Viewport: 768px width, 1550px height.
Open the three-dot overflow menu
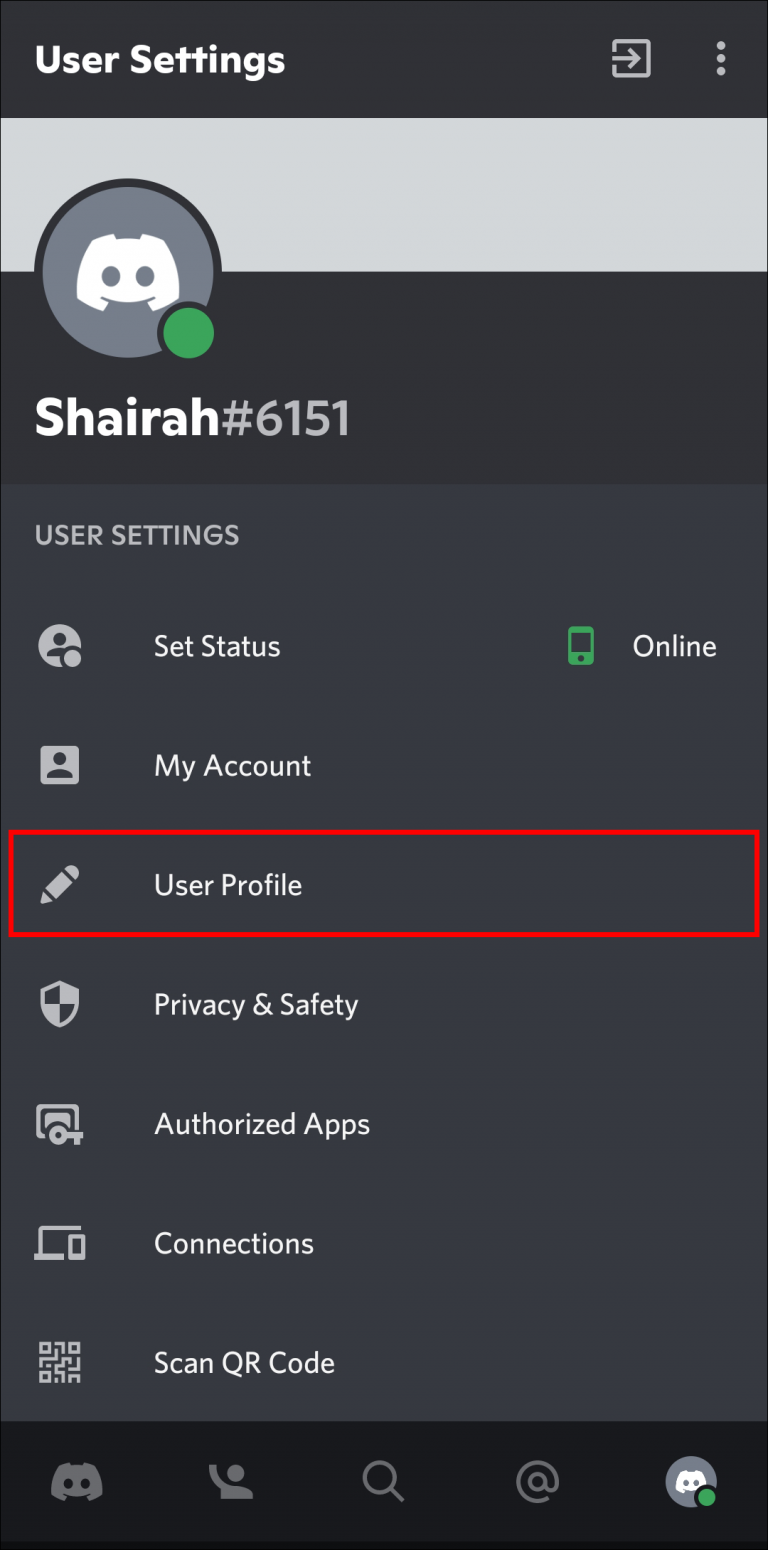coord(721,59)
